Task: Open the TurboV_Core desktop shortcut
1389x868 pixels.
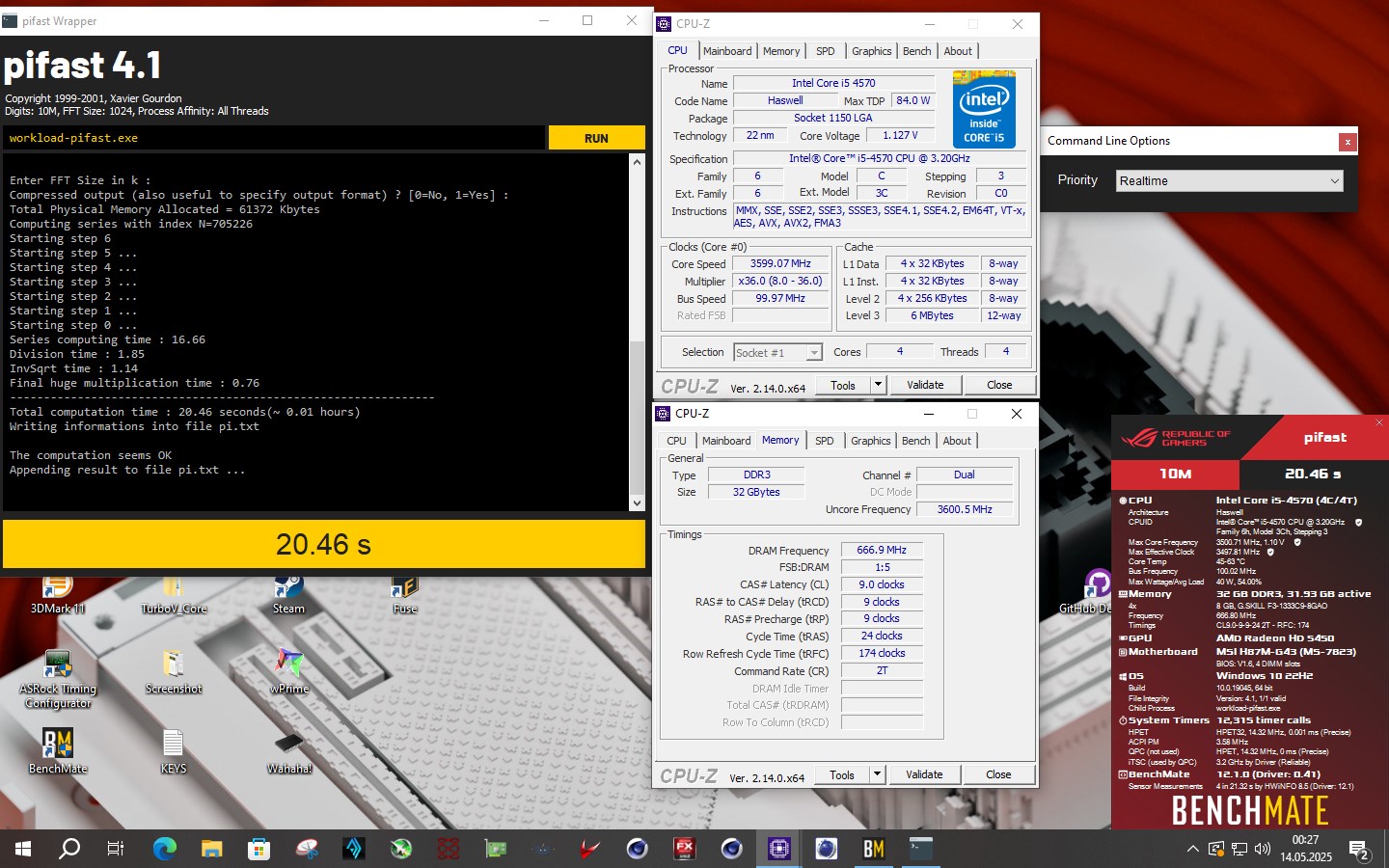Action: [x=174, y=594]
